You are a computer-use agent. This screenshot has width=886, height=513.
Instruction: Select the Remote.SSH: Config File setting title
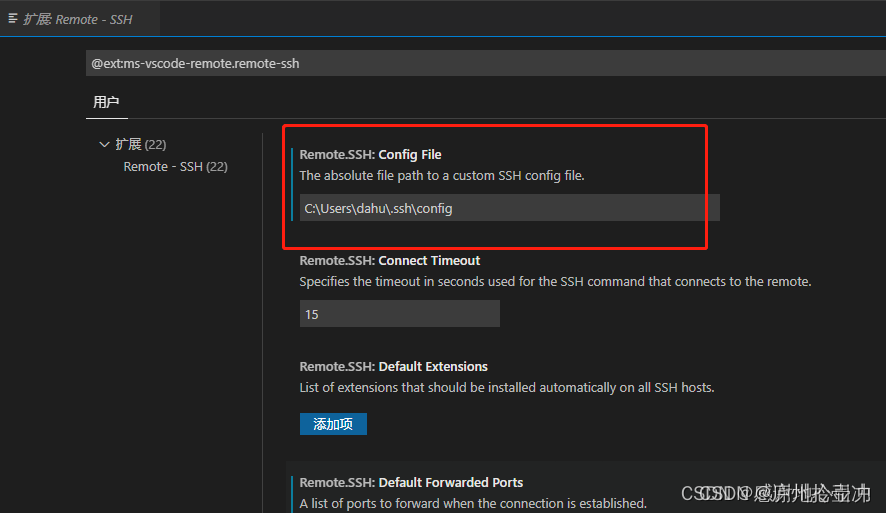[x=370, y=155]
